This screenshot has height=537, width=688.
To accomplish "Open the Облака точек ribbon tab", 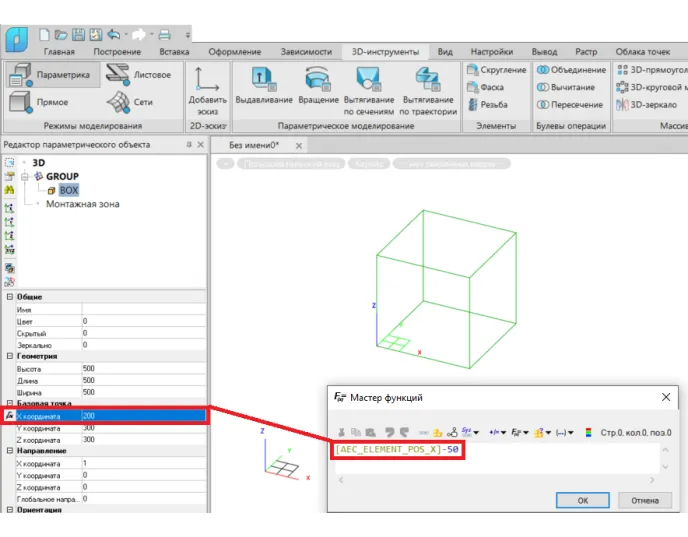I will coord(643,52).
